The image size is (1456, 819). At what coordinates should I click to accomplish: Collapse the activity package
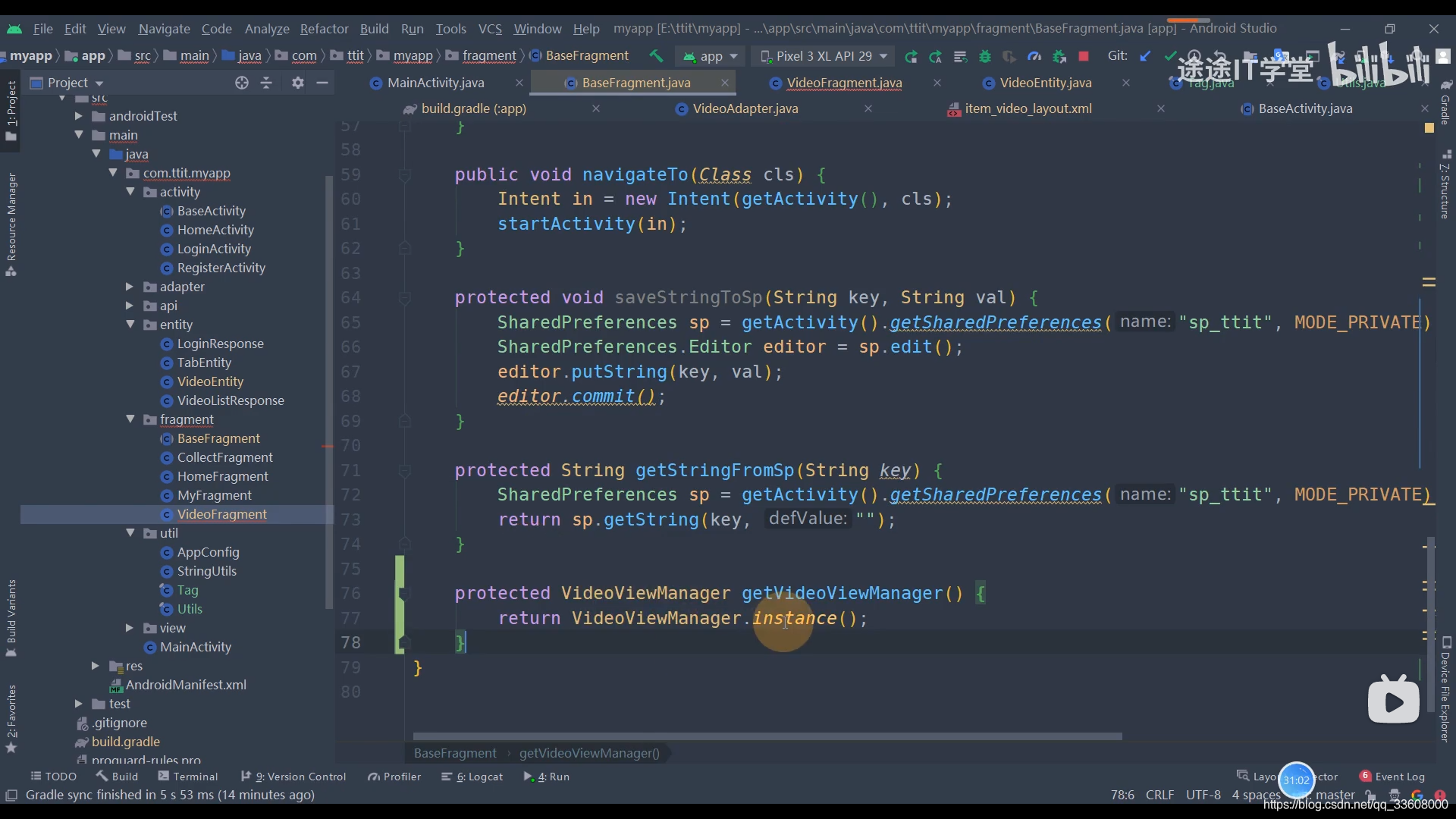[130, 192]
